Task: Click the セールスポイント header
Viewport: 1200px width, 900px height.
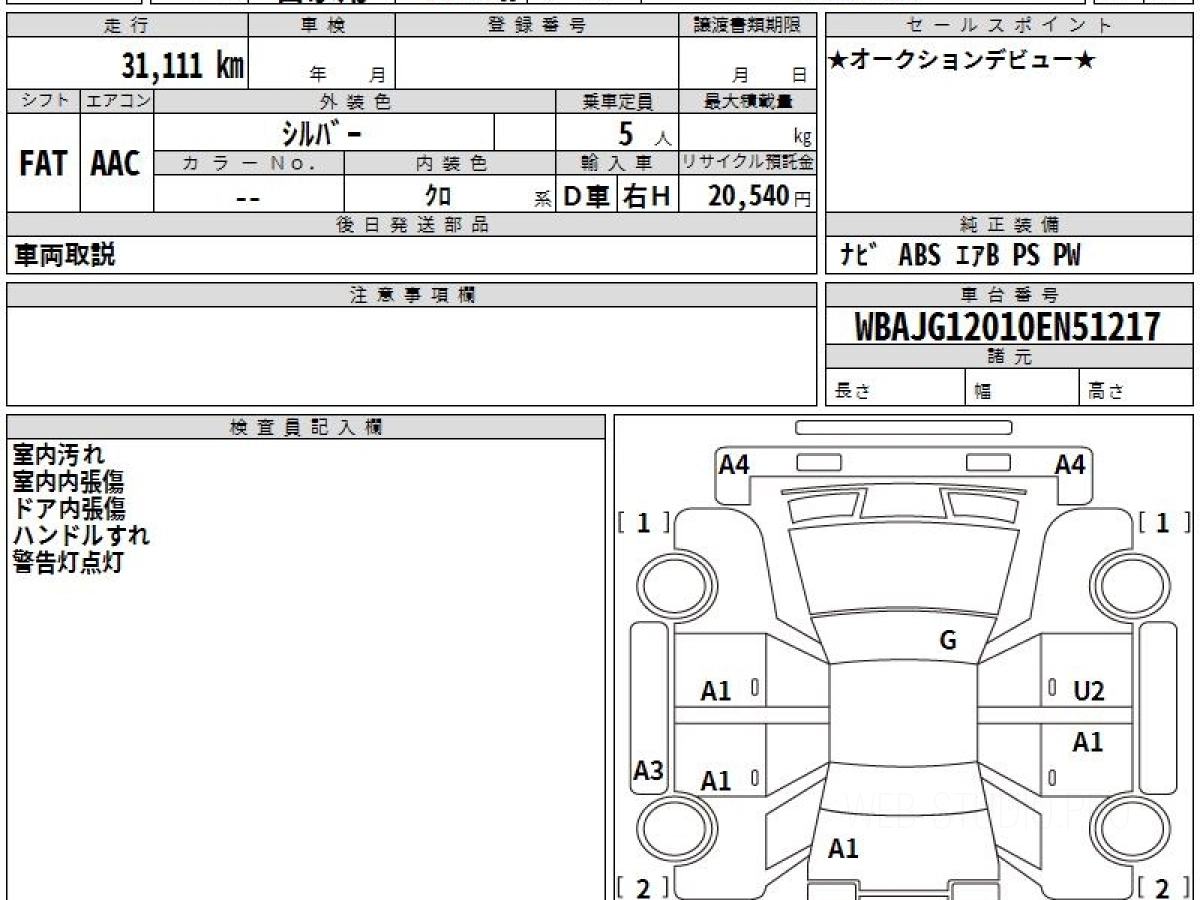Action: (1009, 26)
